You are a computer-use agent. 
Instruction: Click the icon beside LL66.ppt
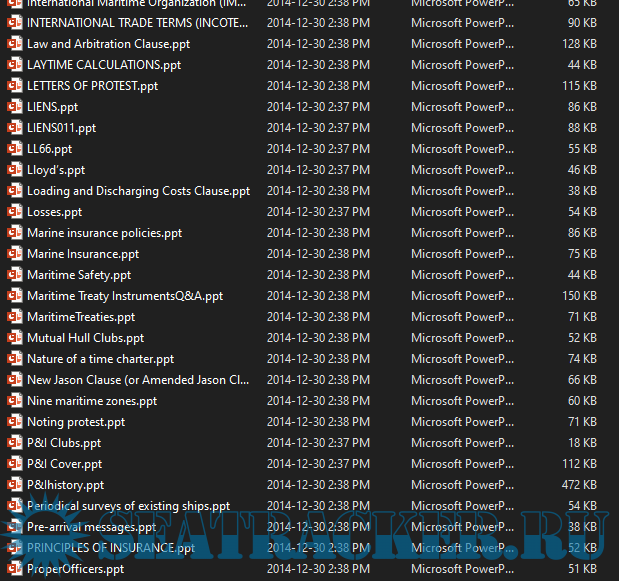coord(14,149)
